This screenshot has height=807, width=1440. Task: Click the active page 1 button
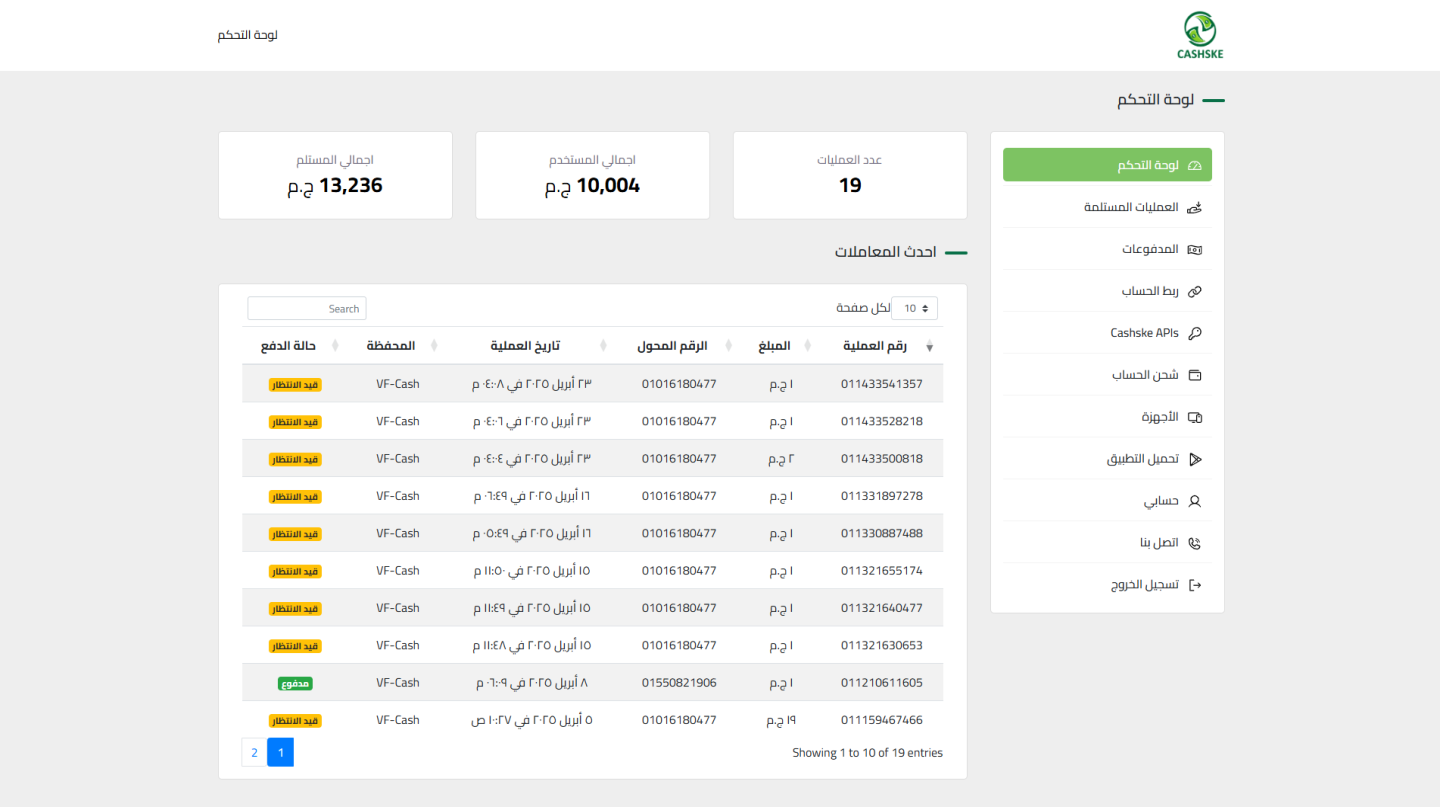pos(281,753)
